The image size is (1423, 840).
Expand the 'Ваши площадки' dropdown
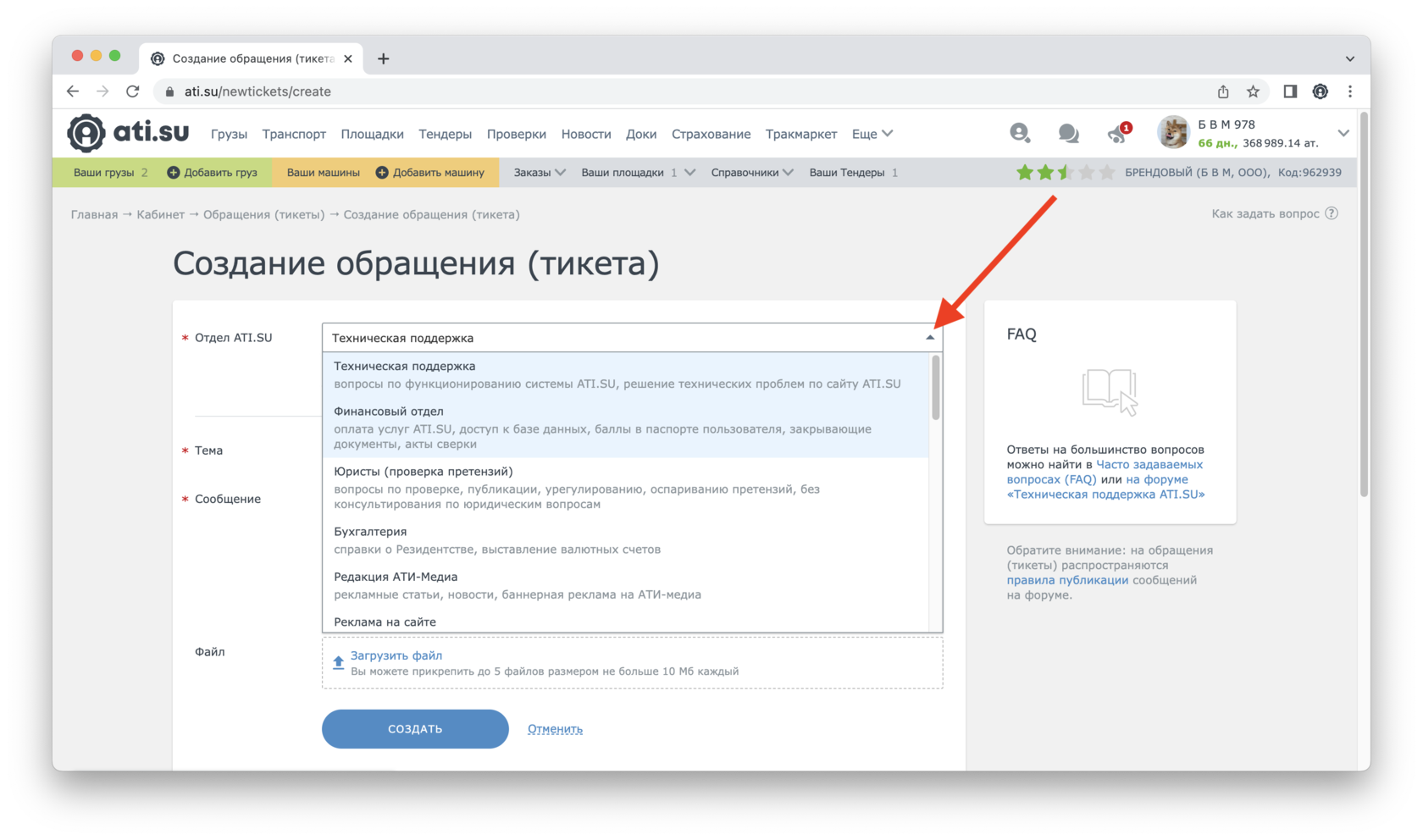pyautogui.click(x=638, y=173)
